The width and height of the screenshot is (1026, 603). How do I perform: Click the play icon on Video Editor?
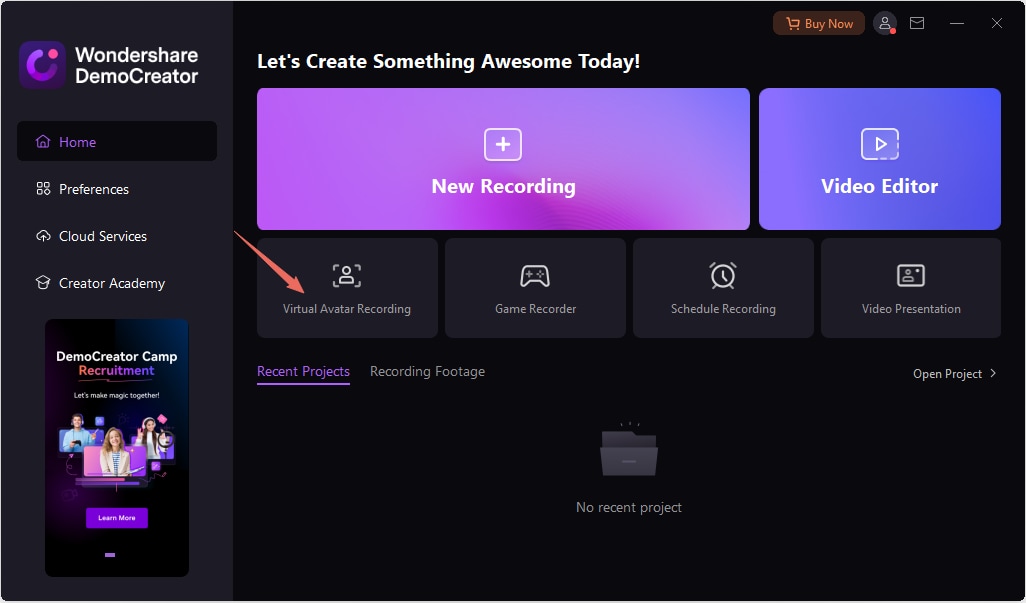[879, 144]
